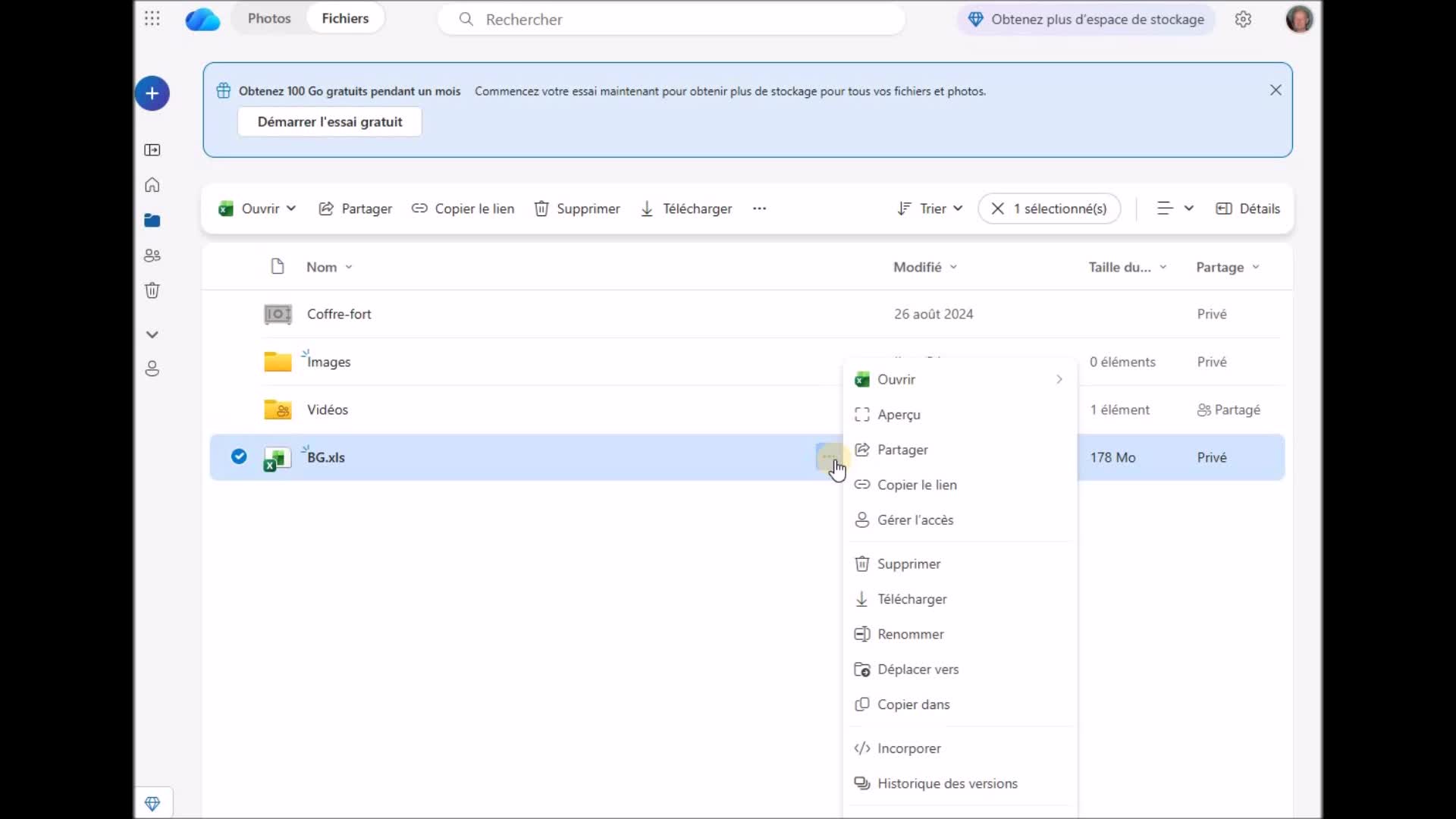Click Obtenez plus d'espace de stockage
Screen dimensions: 1456x819
click(x=1086, y=19)
